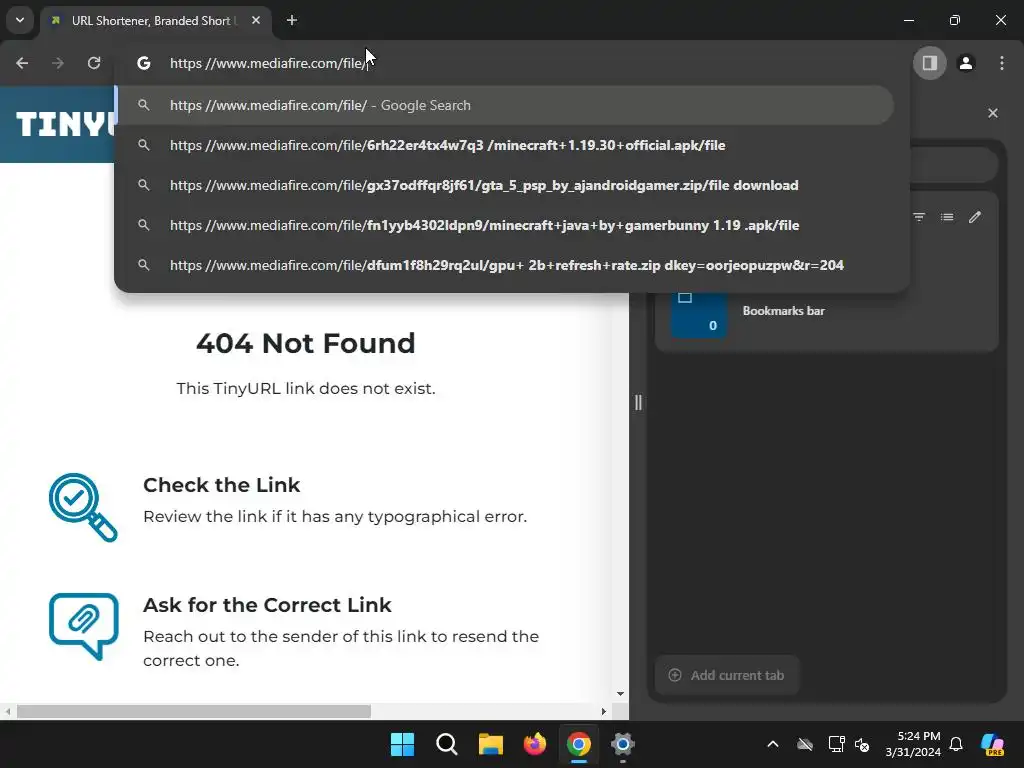Show hidden system tray icons

[x=773, y=744]
